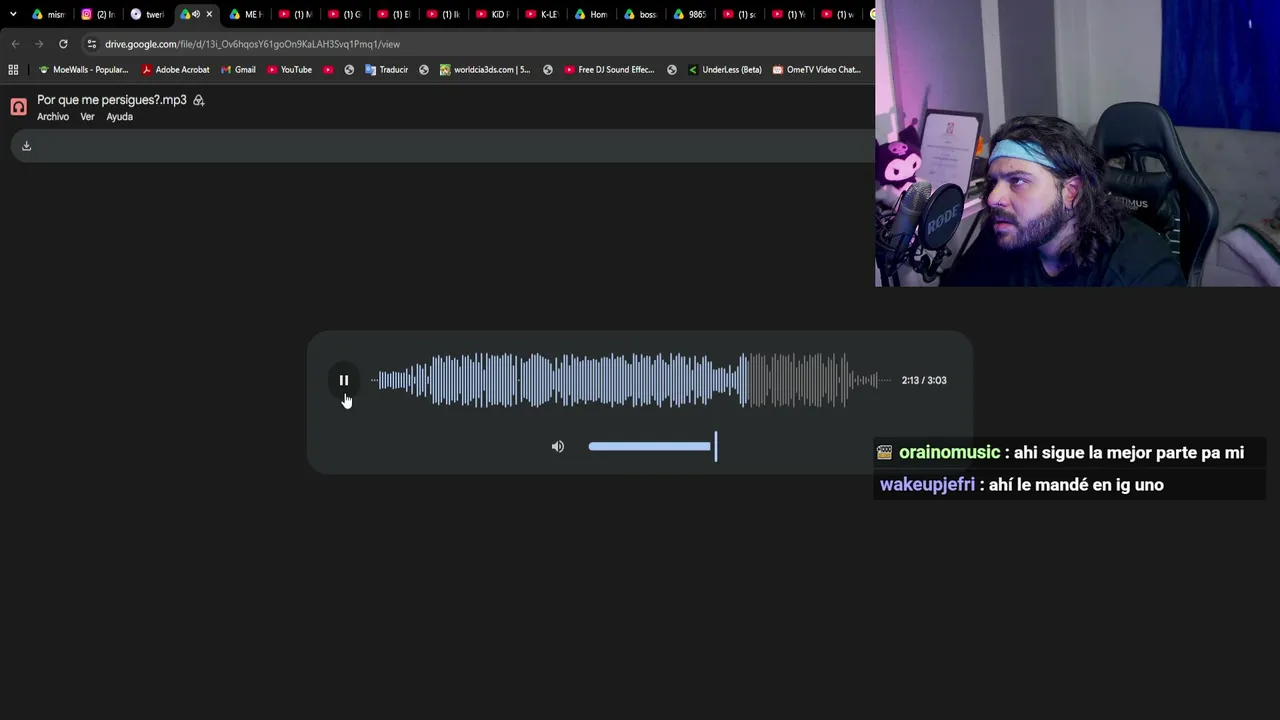1280x720 pixels.
Task: Seek within the audio waveform
Action: 631,380
